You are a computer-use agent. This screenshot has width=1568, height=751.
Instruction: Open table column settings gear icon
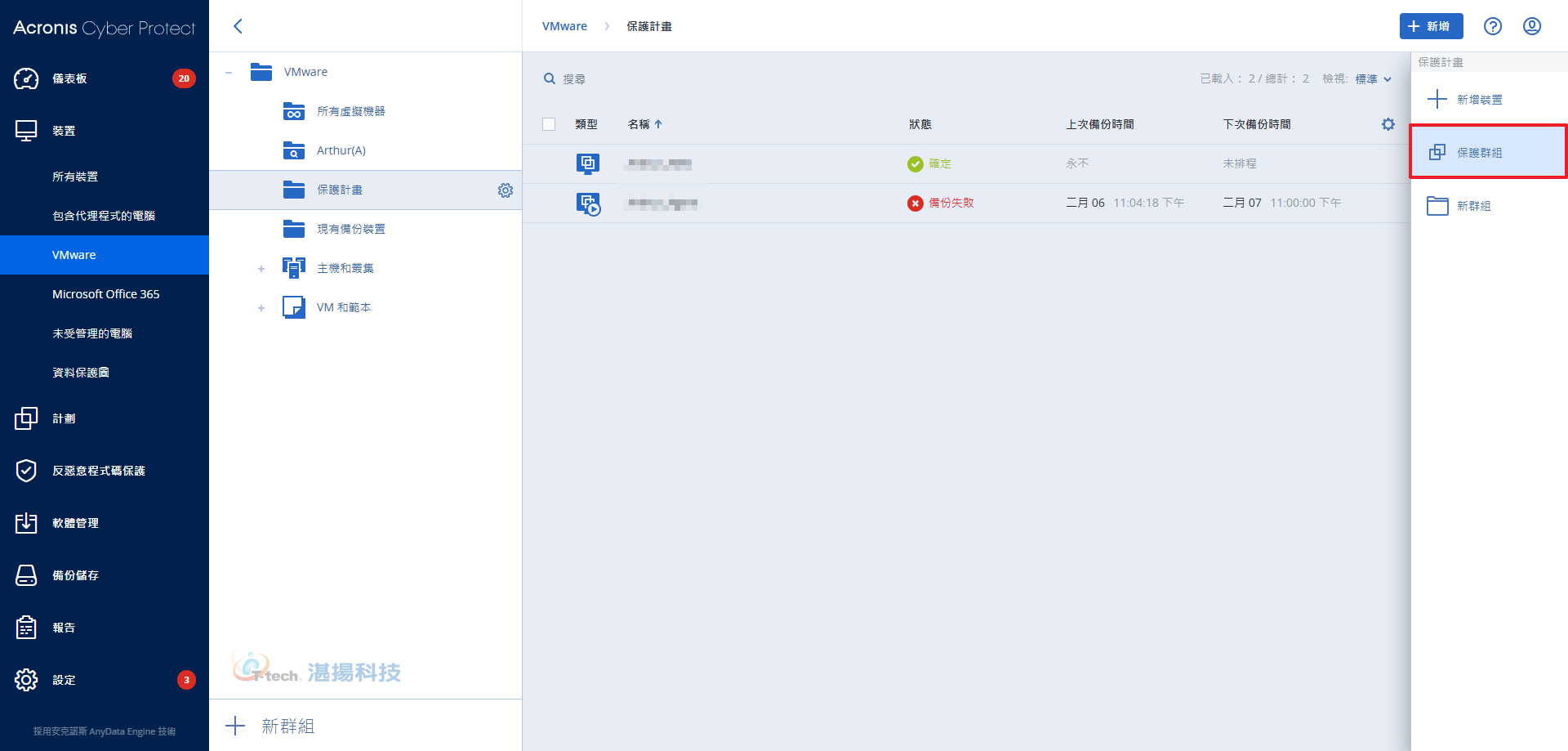pos(1388,124)
